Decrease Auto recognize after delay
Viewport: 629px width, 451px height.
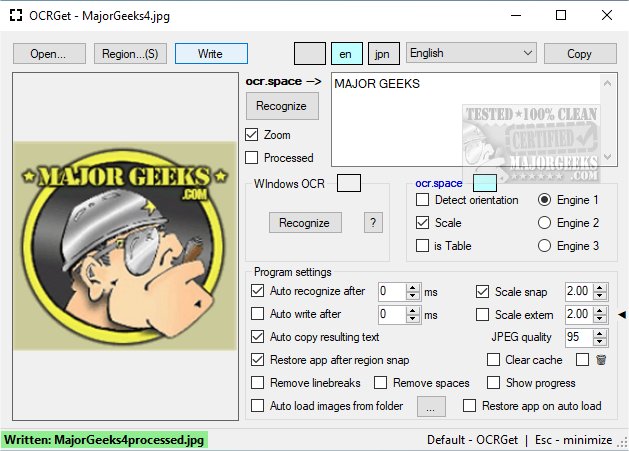413,296
